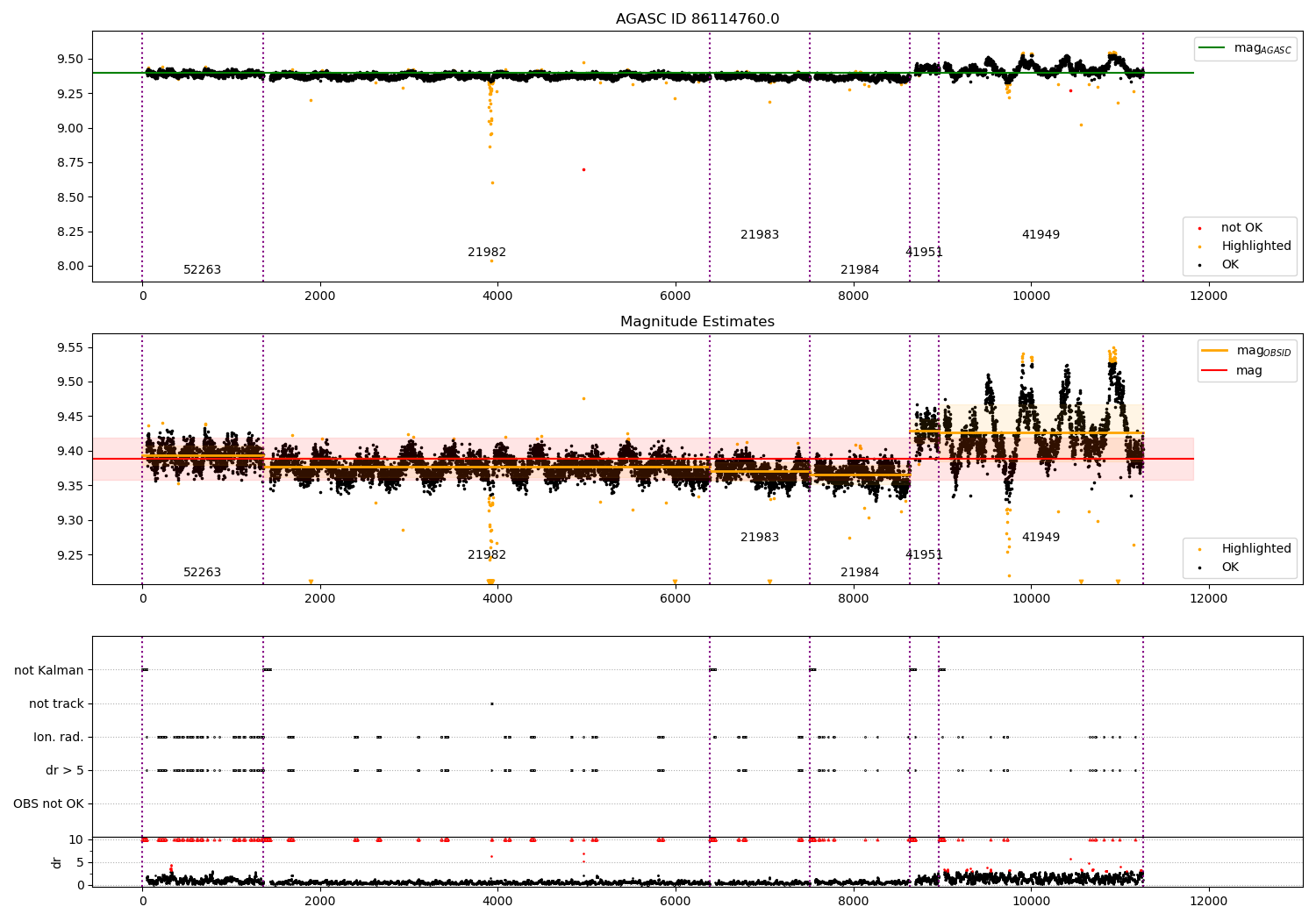Click the 8.50 y-axis tick label
The width and height of the screenshot is (1316, 921).
click(71, 197)
